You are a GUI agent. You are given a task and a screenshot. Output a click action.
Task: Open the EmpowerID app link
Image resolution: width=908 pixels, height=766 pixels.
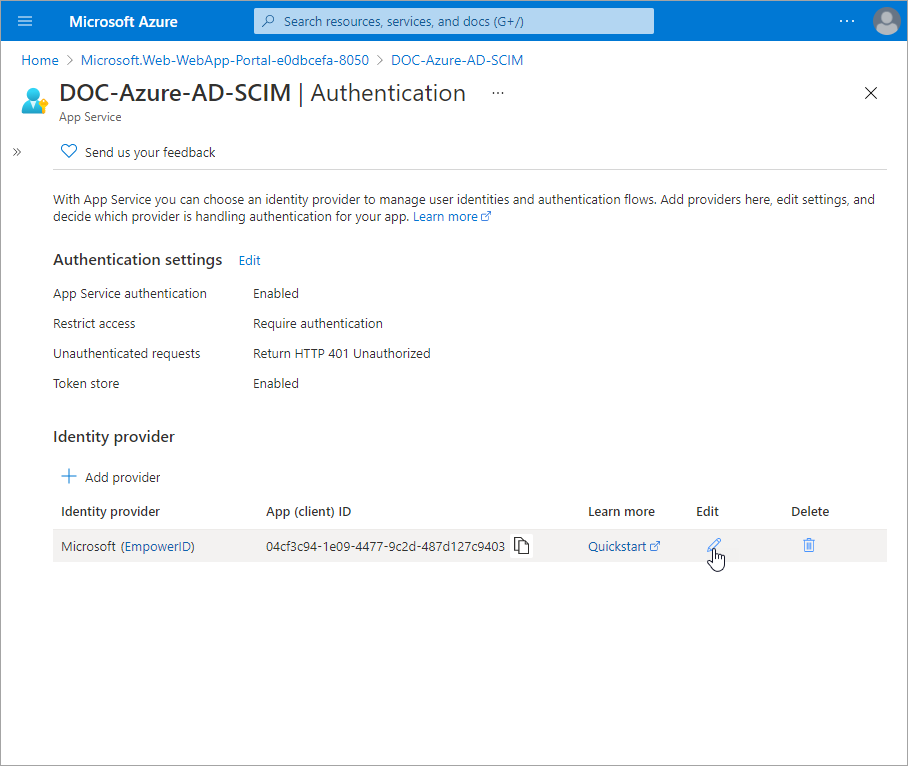click(157, 546)
